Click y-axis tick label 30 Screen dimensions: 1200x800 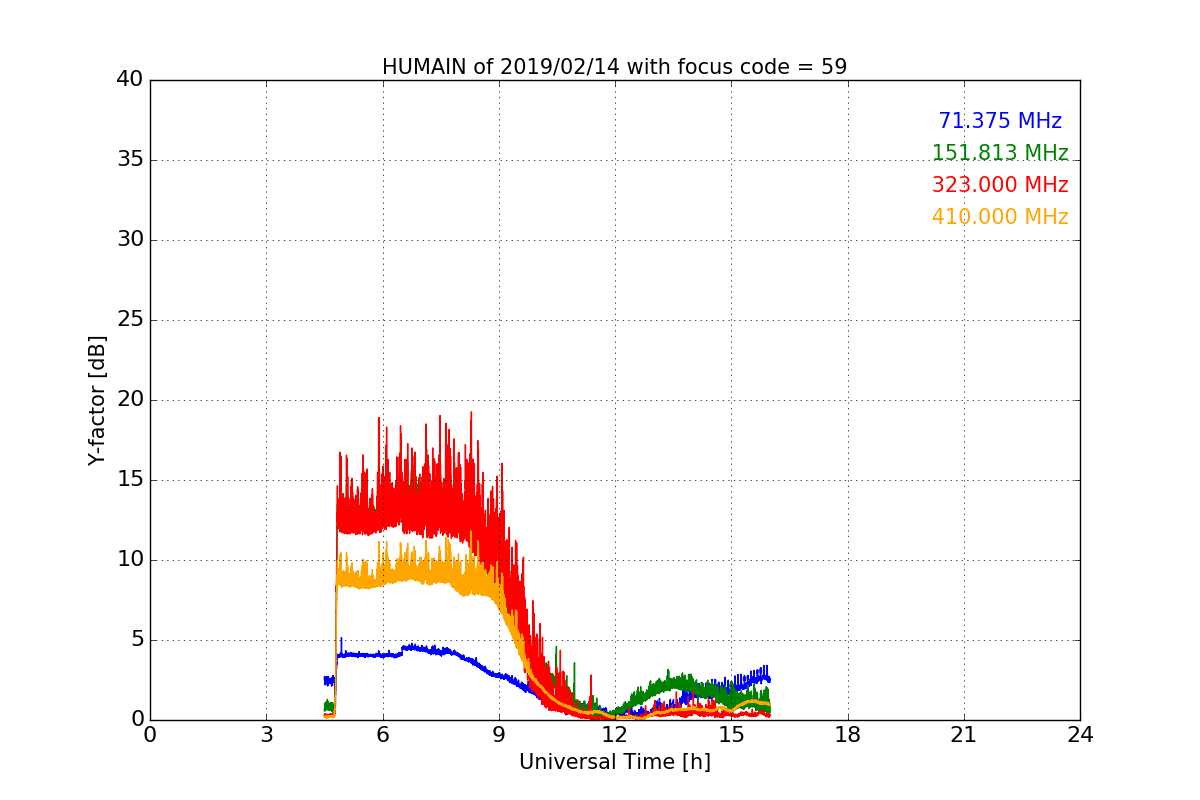(130, 240)
